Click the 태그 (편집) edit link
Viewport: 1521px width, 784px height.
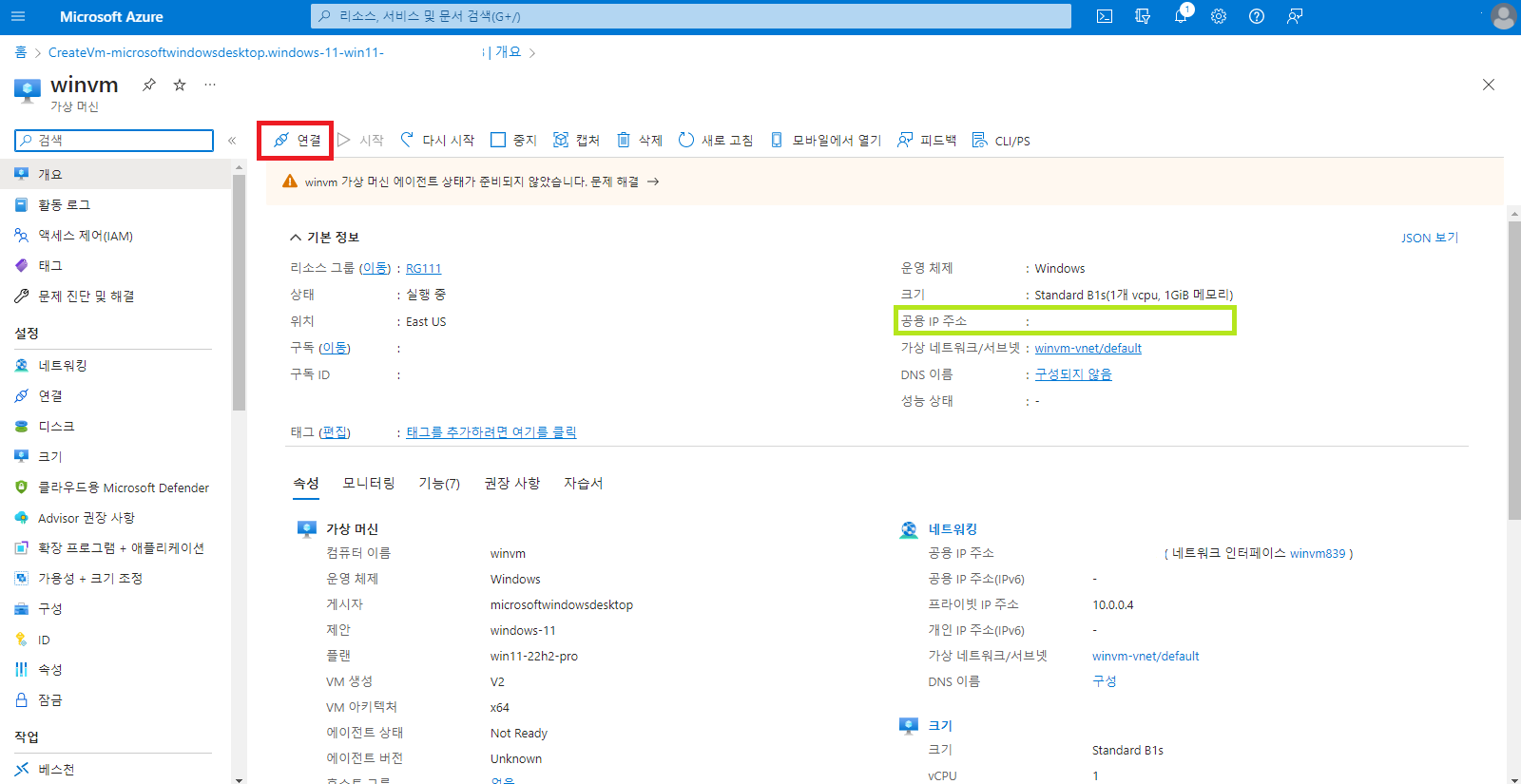(335, 432)
